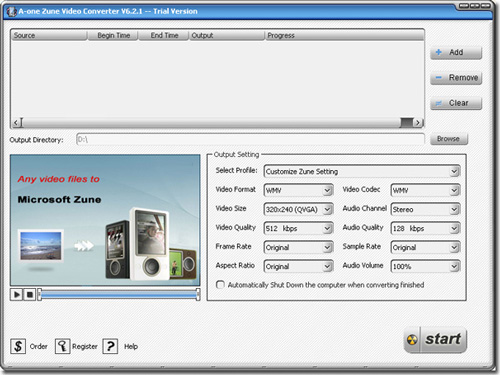Click the A-one app icon in title bar

coord(12,11)
